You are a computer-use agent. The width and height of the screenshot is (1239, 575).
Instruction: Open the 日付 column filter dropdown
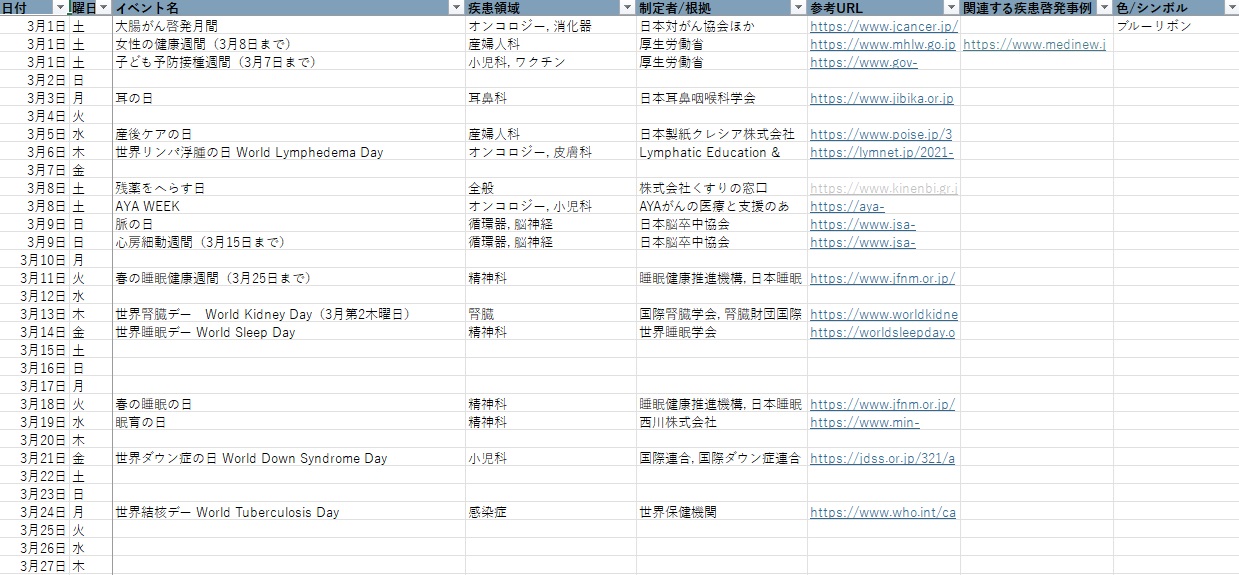(x=59, y=8)
